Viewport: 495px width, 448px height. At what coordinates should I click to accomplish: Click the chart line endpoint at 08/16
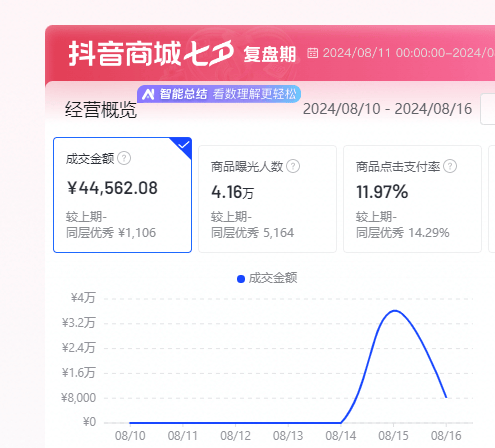coord(446,397)
